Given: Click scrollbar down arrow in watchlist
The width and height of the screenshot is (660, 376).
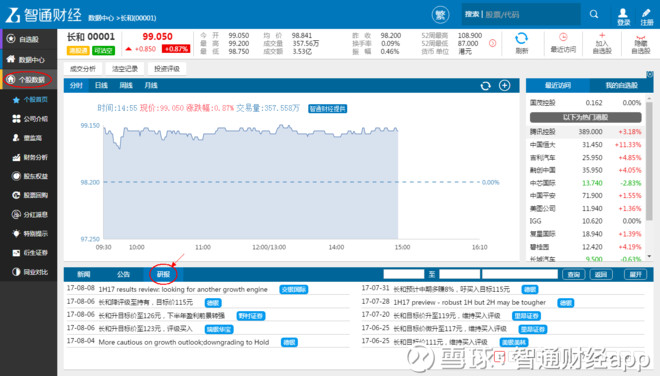Looking at the screenshot, I should 649,256.
